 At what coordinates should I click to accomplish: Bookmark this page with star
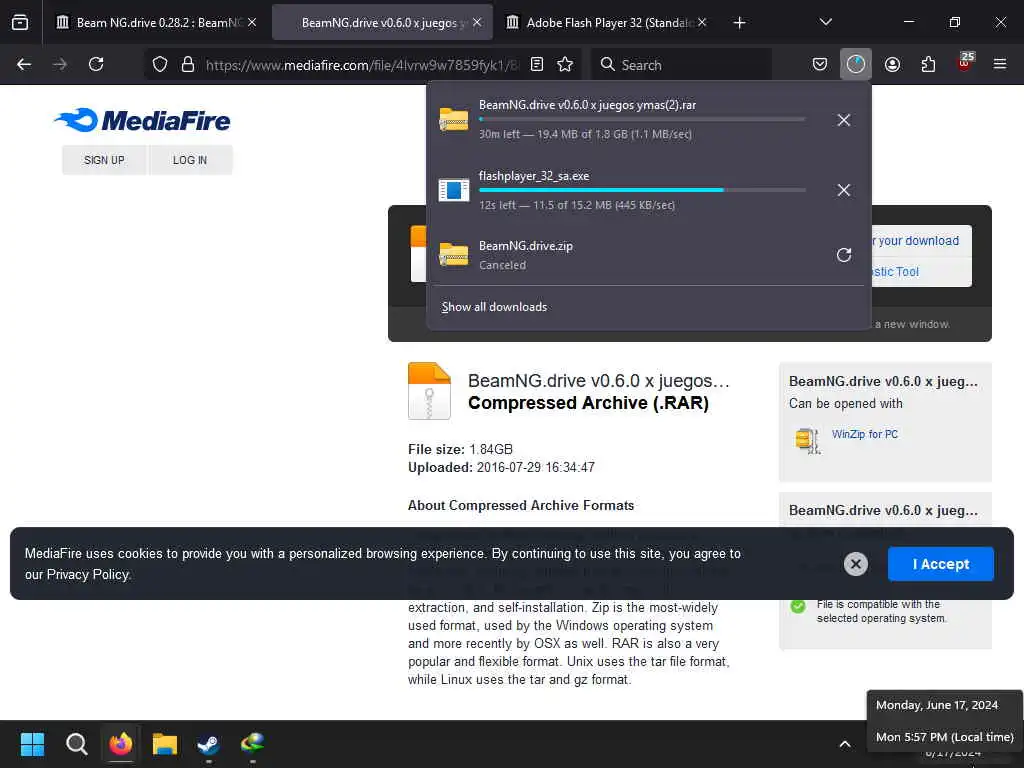click(x=565, y=64)
